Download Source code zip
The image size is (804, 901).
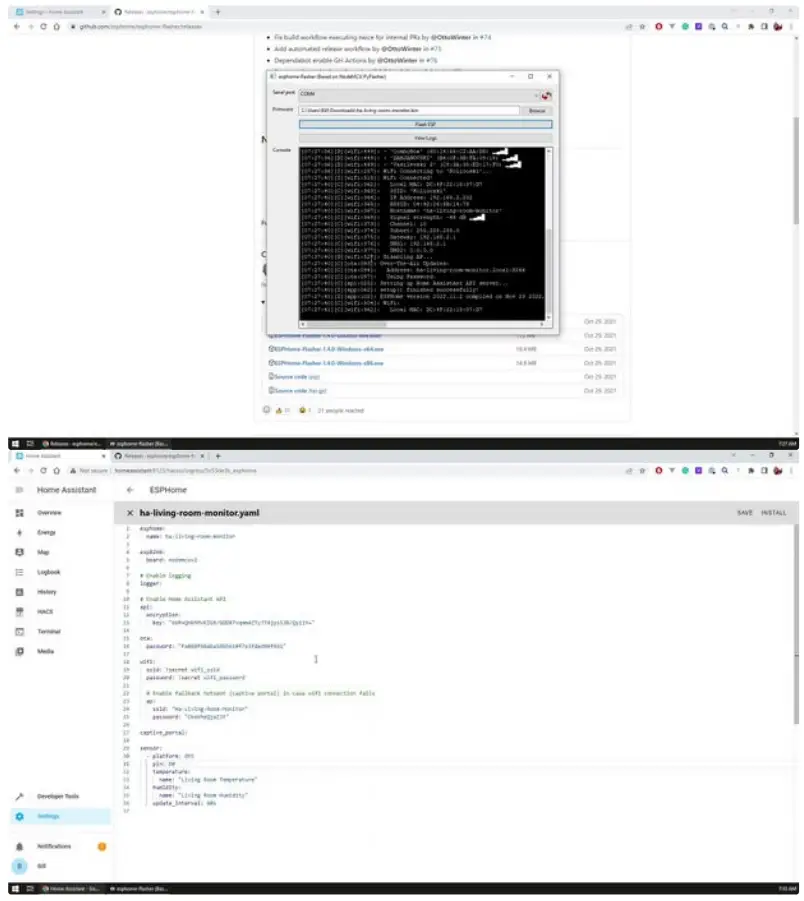click(297, 377)
